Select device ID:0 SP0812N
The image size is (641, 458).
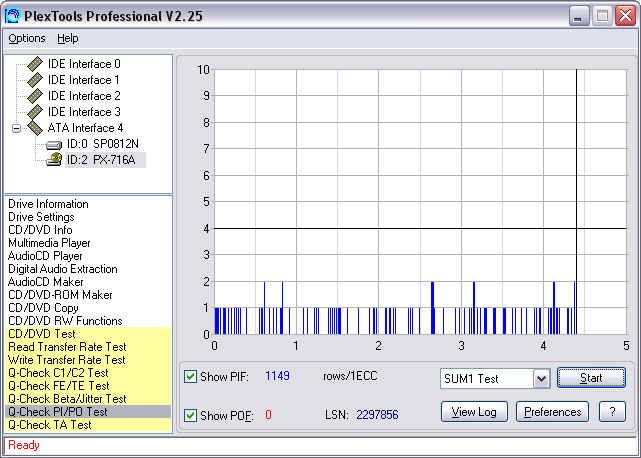click(x=103, y=144)
